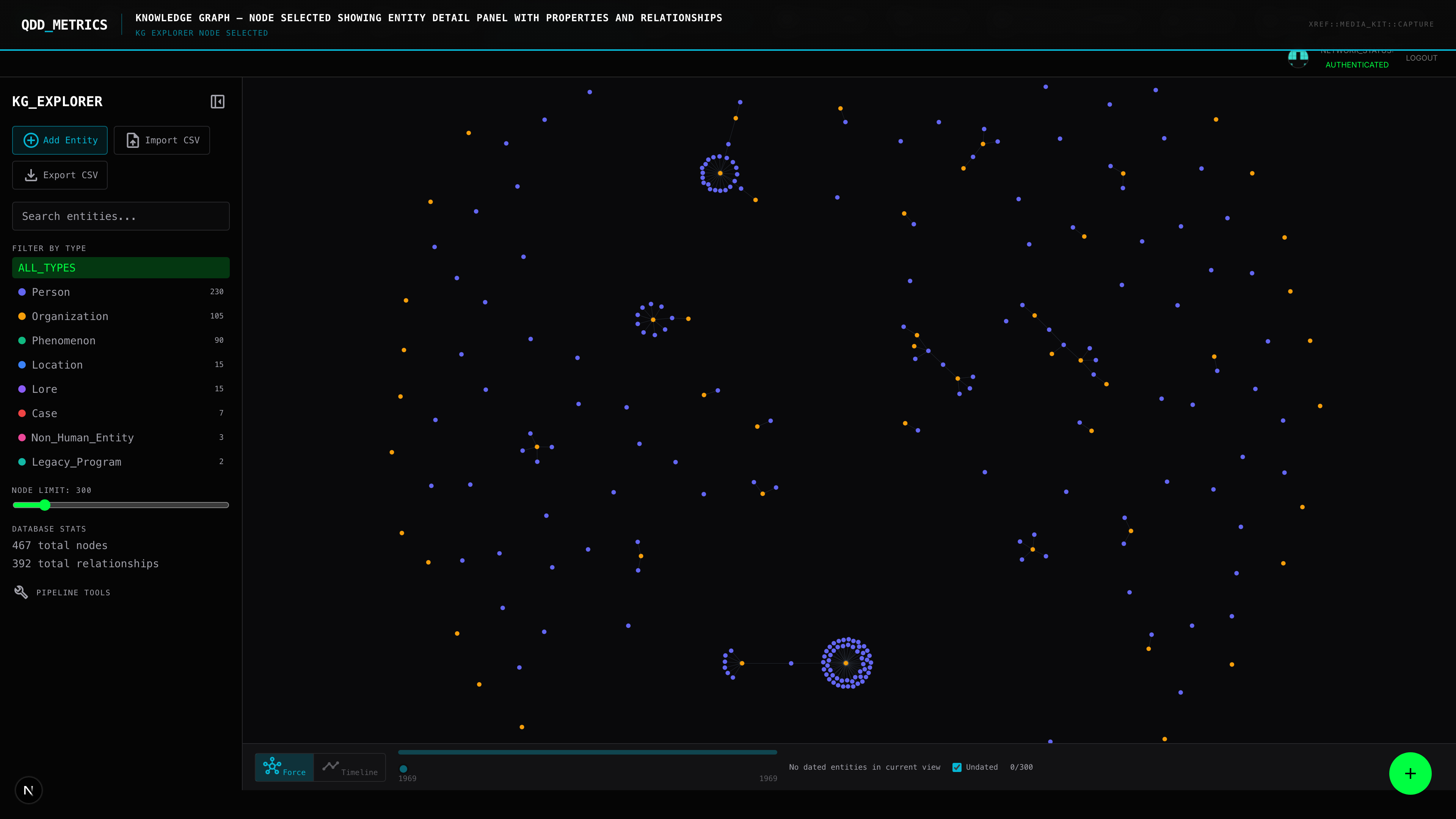Click the LOGOUT link
This screenshot has width=1456, height=819.
[x=1421, y=58]
